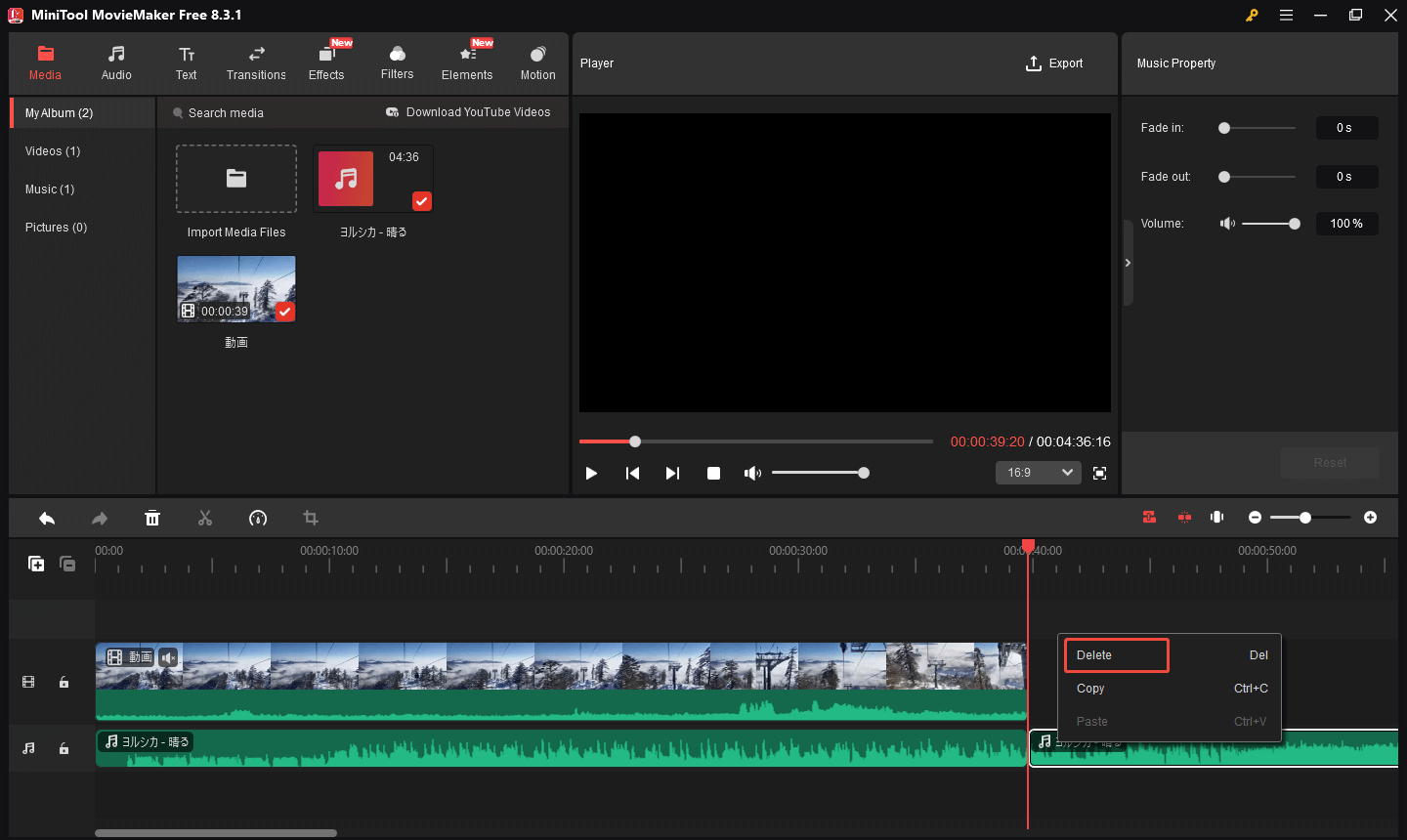Image resolution: width=1407 pixels, height=840 pixels.
Task: Switch to the Transitions tab
Action: point(256,63)
